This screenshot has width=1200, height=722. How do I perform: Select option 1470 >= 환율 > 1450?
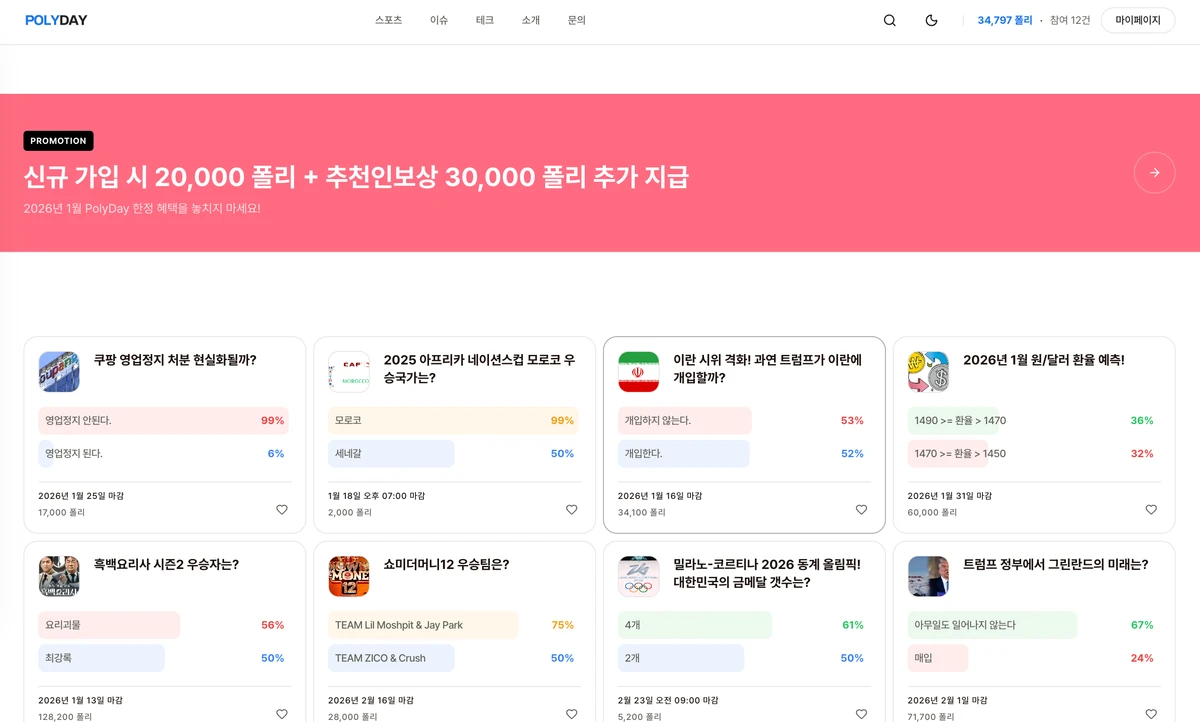[1034, 454]
